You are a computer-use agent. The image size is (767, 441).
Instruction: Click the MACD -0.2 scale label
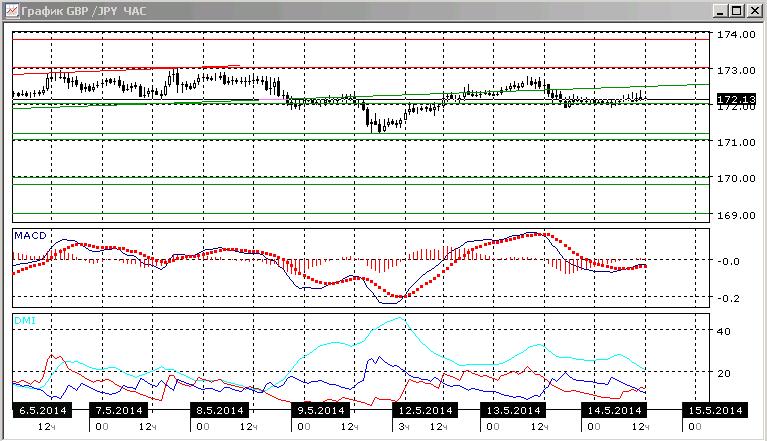pos(729,298)
